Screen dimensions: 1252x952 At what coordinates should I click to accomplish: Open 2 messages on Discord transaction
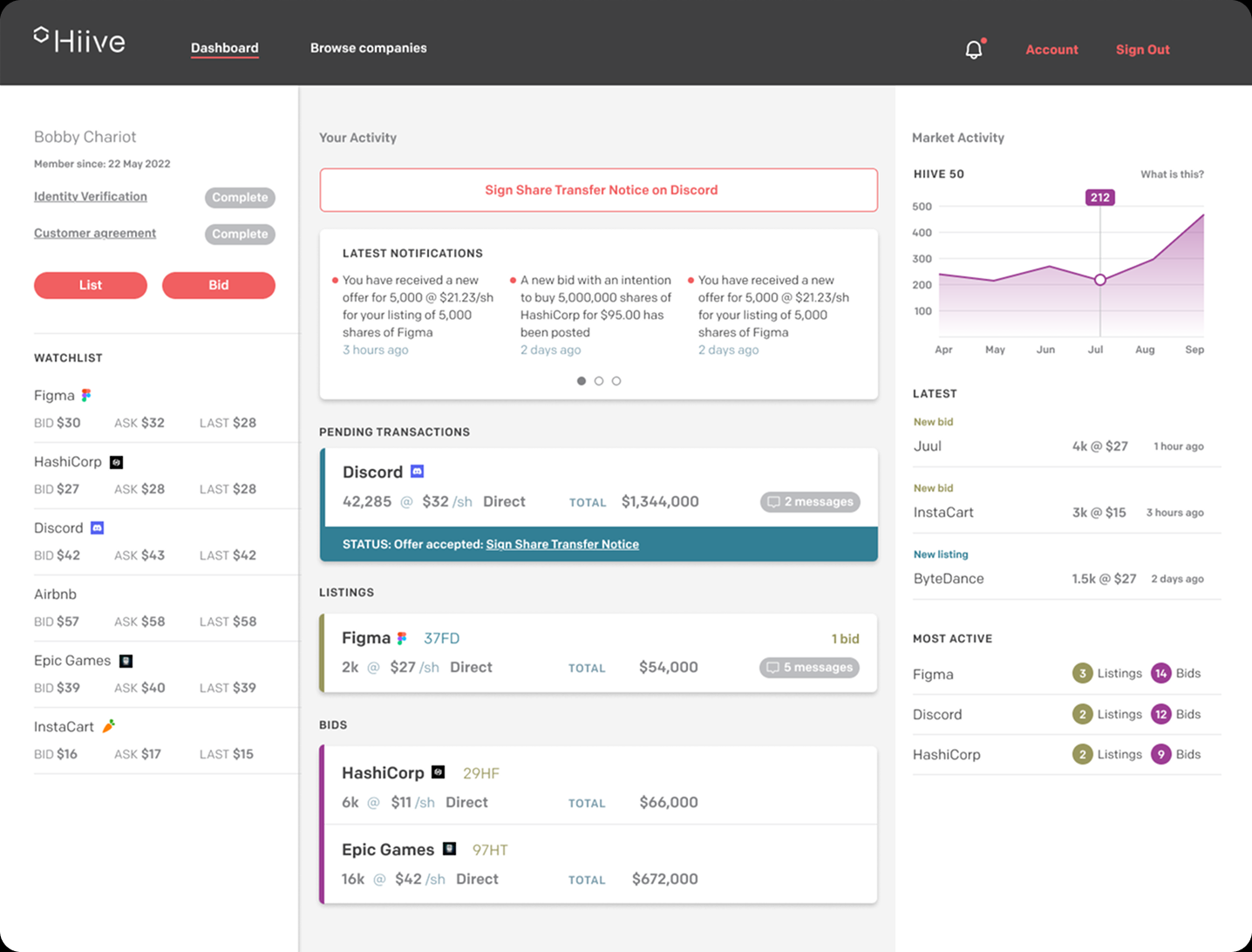point(810,502)
